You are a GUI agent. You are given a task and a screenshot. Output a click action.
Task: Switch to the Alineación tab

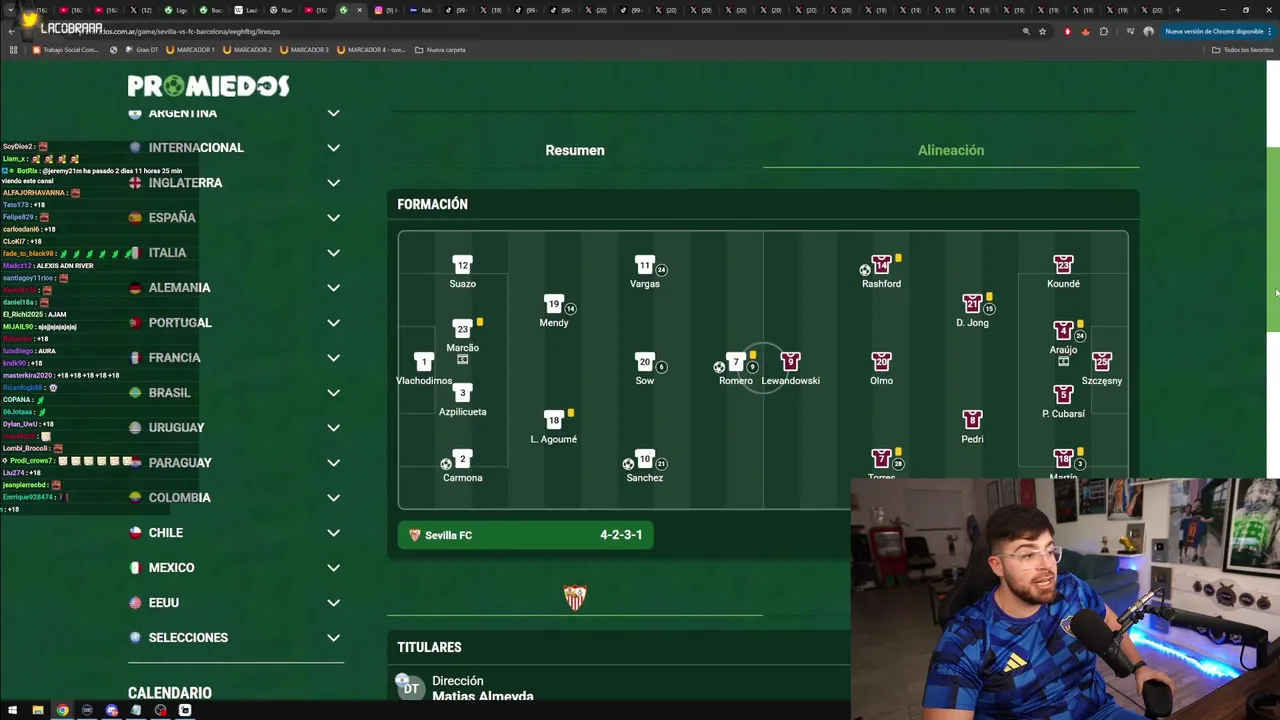tap(951, 150)
